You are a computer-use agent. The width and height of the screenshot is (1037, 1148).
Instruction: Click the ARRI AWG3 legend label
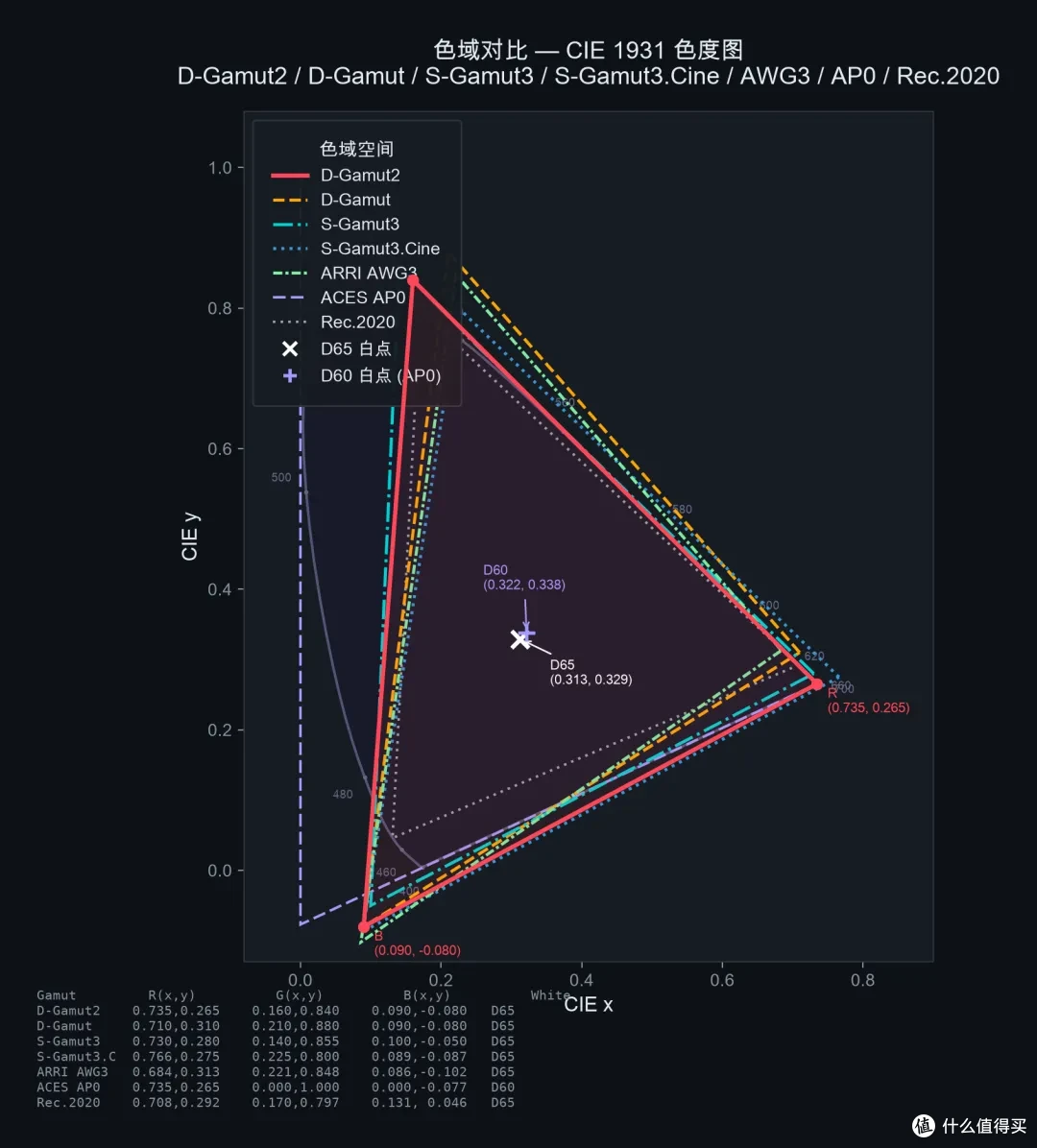pos(369,274)
